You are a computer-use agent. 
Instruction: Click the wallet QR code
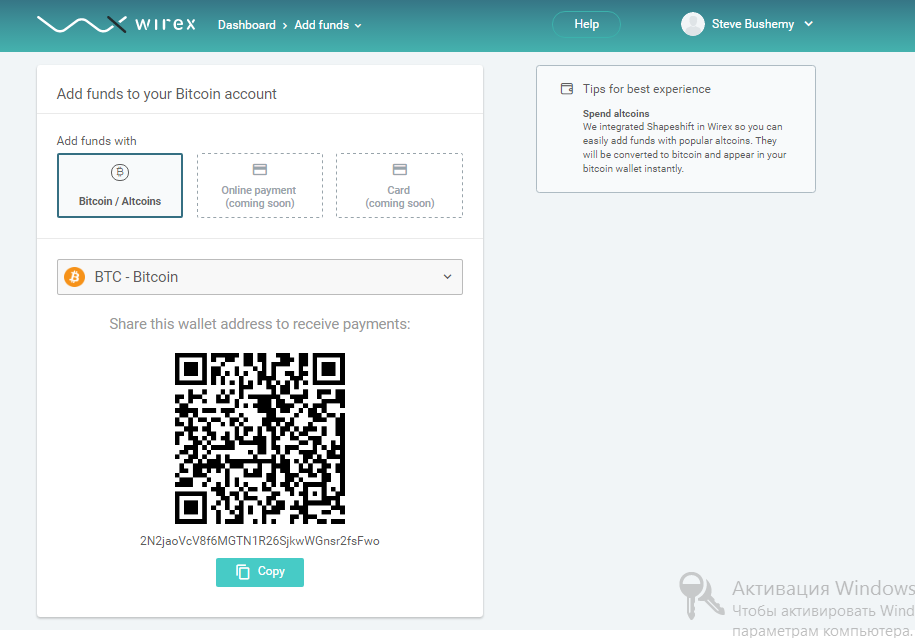(260, 438)
